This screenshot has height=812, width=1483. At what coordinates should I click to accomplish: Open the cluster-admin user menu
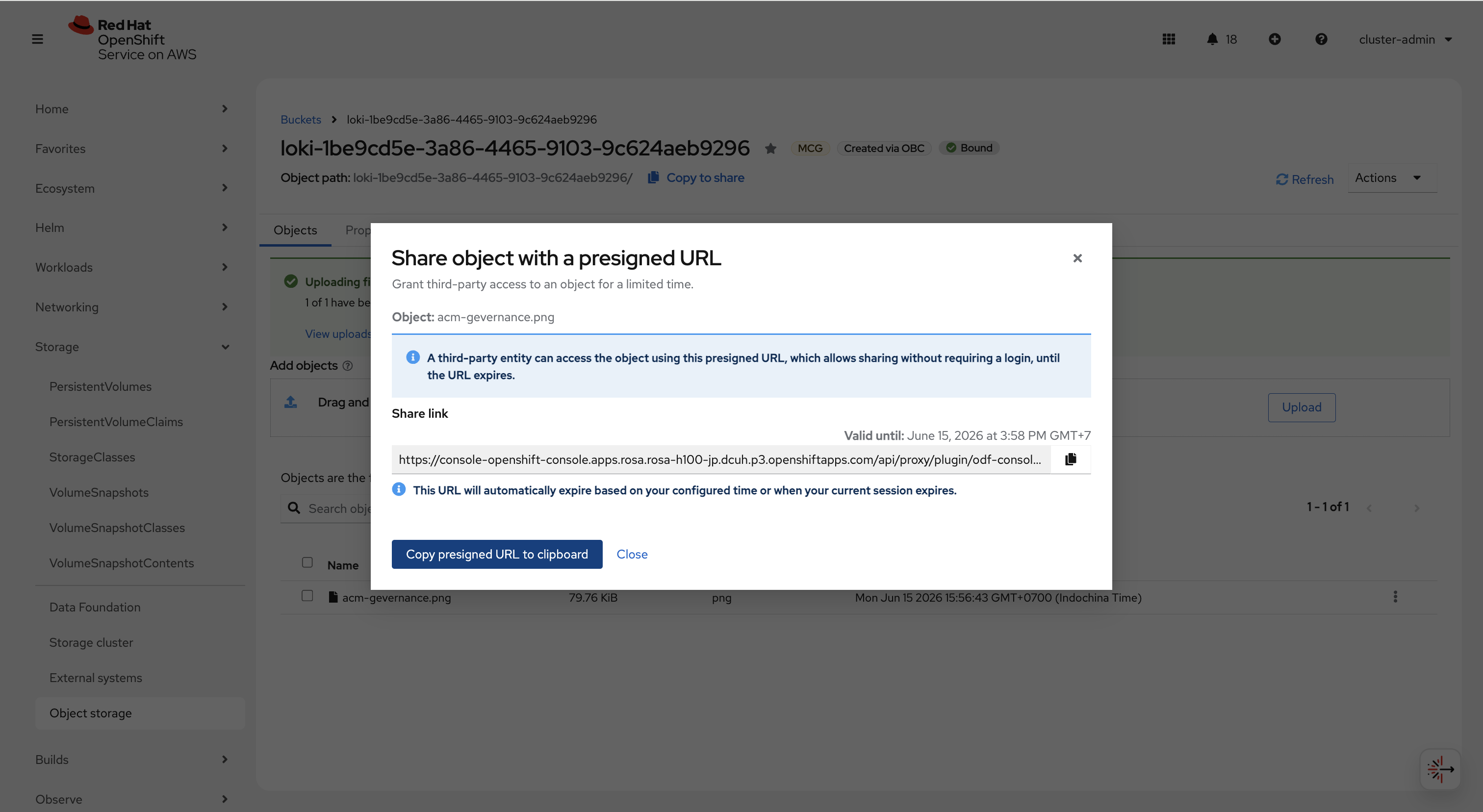[1406, 39]
